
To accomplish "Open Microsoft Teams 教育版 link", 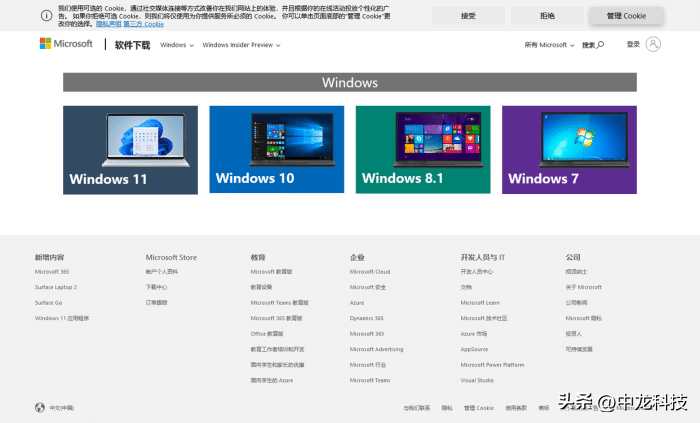I will [x=280, y=303].
